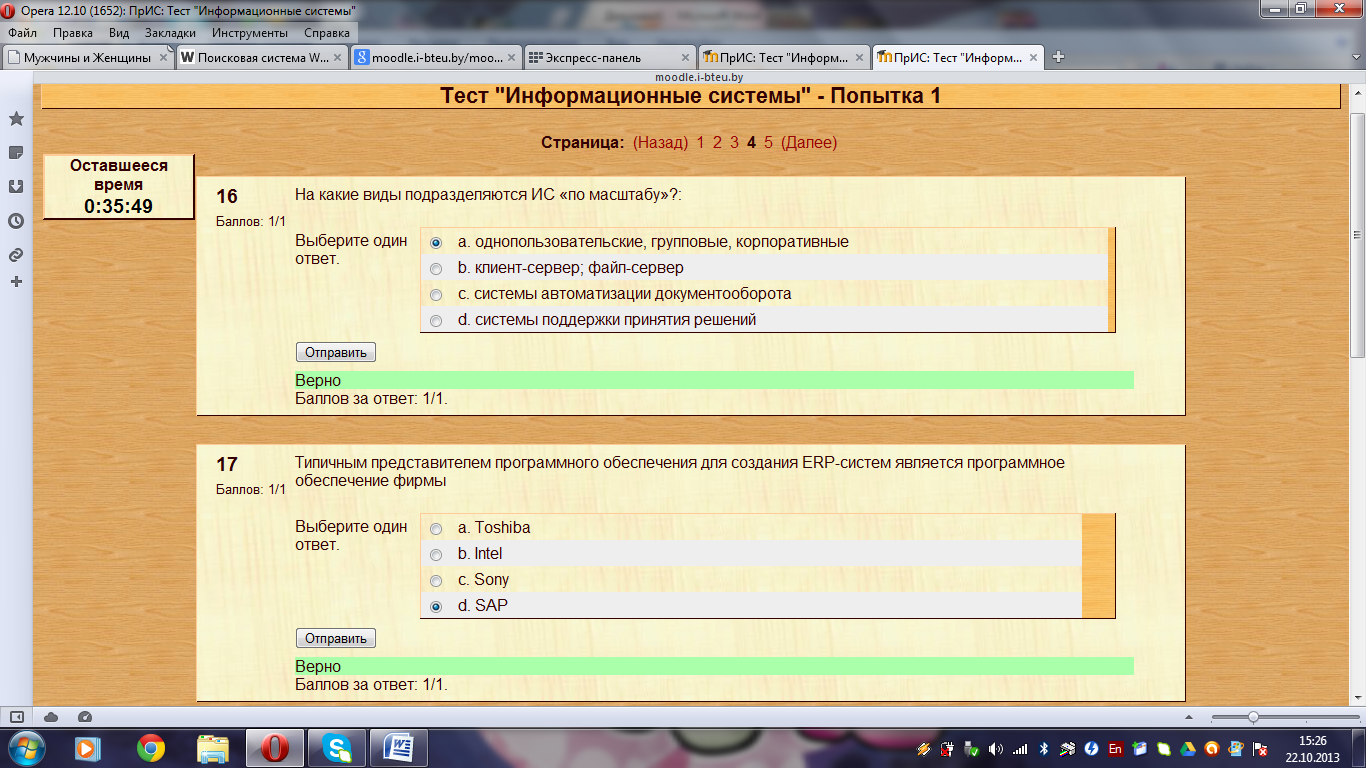Open Windows Explorer folder on taskbar
The image size is (1366, 768).
coord(213,747)
